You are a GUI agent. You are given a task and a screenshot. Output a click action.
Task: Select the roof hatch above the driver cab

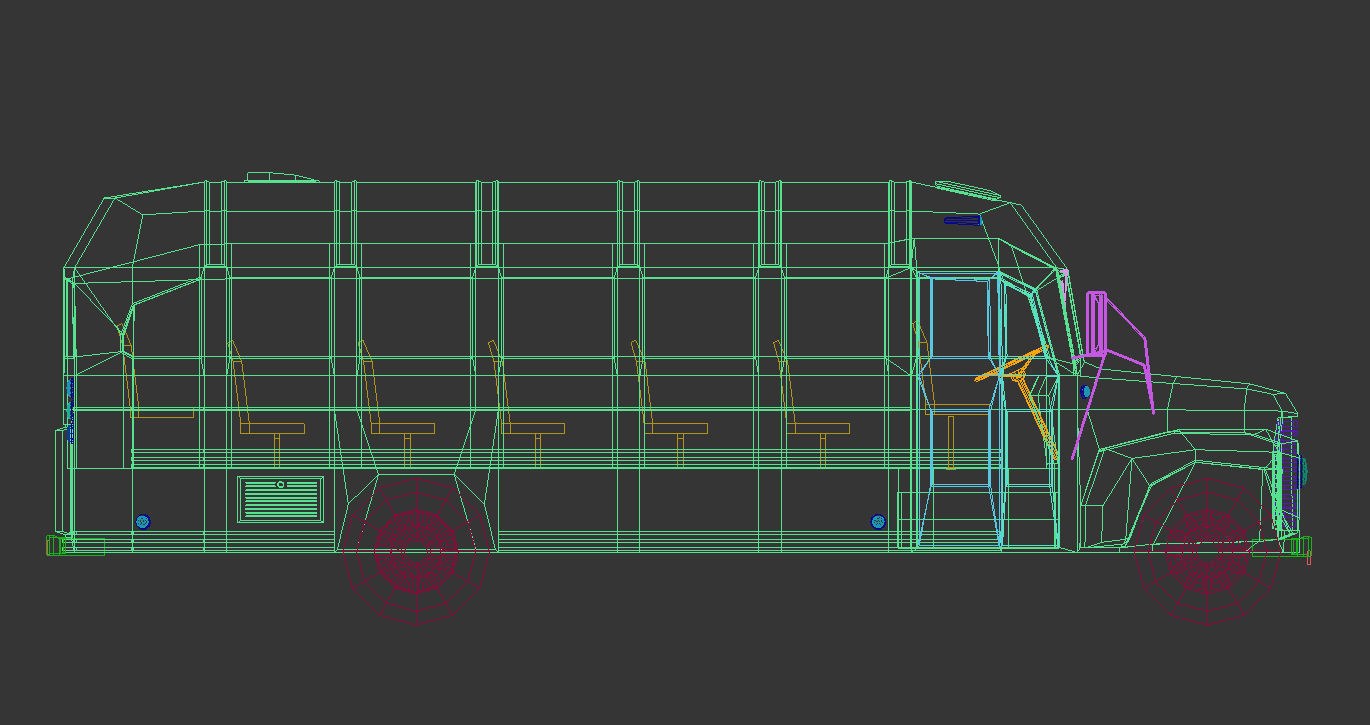coord(968,188)
